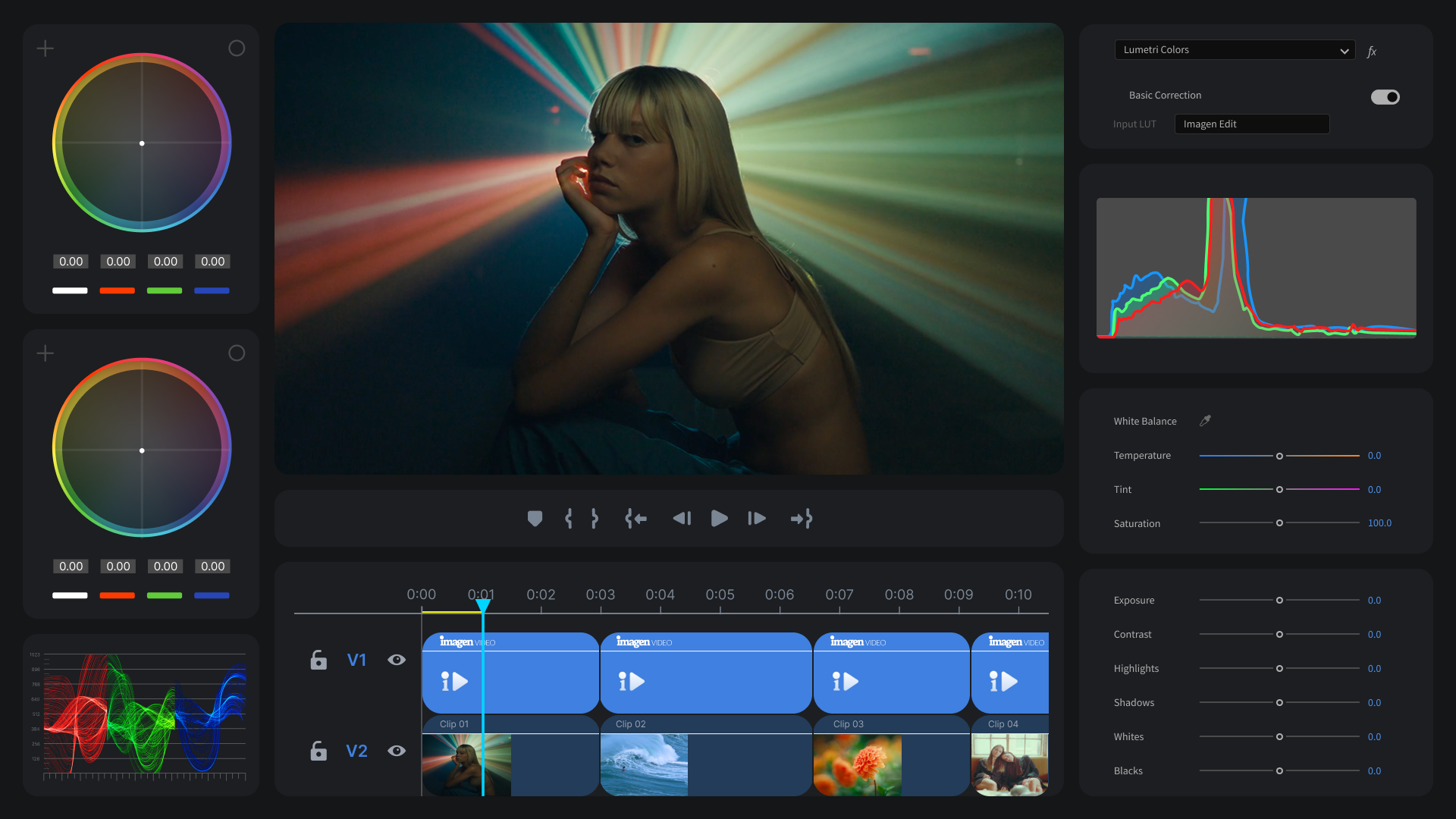Click the fx icon beside Lumetri Colors

pyautogui.click(x=1372, y=52)
